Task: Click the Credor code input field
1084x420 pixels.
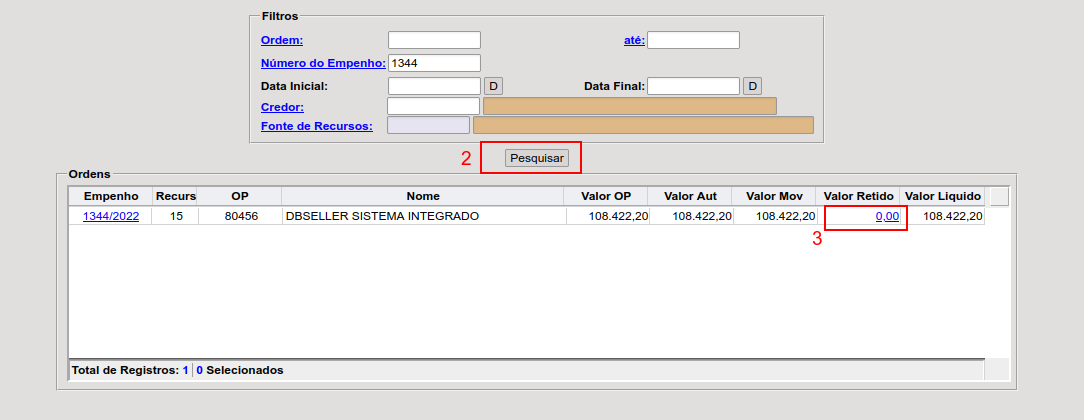Action: click(433, 106)
